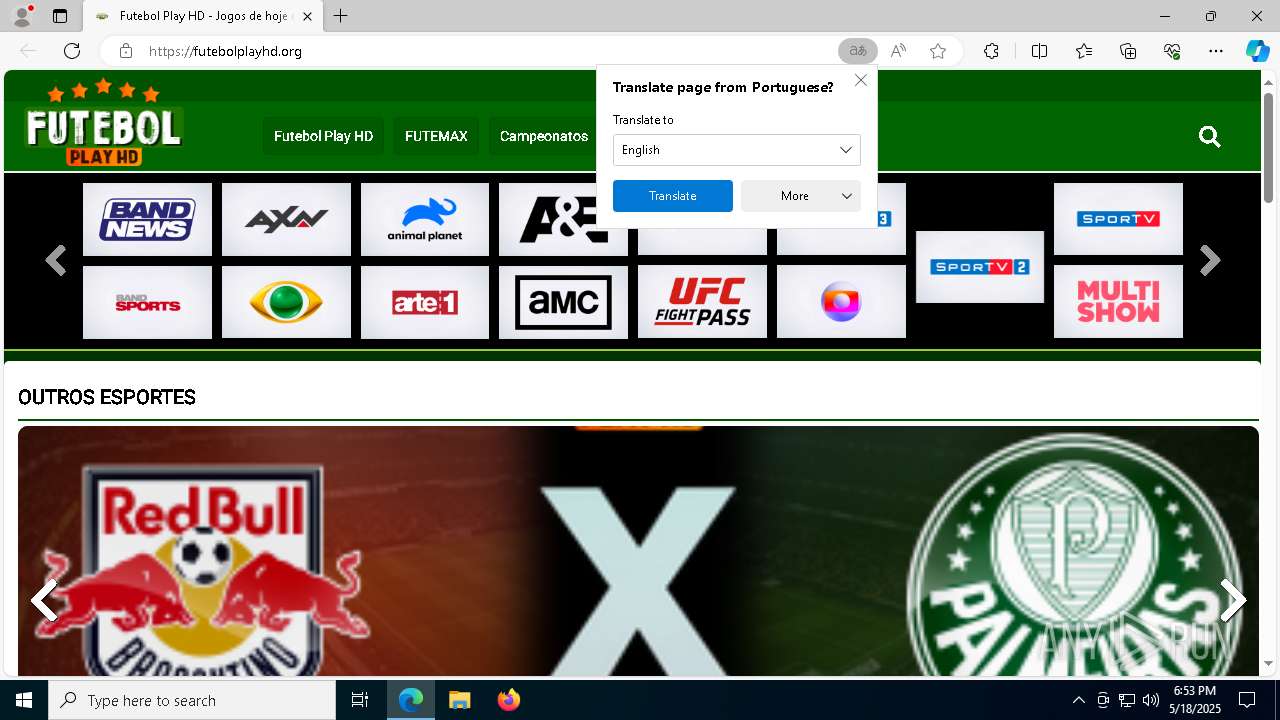The width and height of the screenshot is (1280, 720).
Task: Open the Favorites list icon
Action: [x=1084, y=51]
